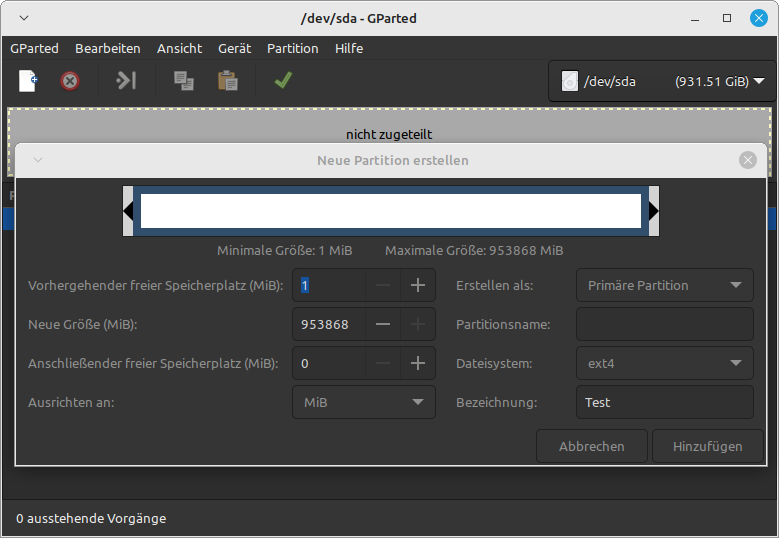Decrease Anschließender freier Speicherplatz with minus

tap(383, 363)
